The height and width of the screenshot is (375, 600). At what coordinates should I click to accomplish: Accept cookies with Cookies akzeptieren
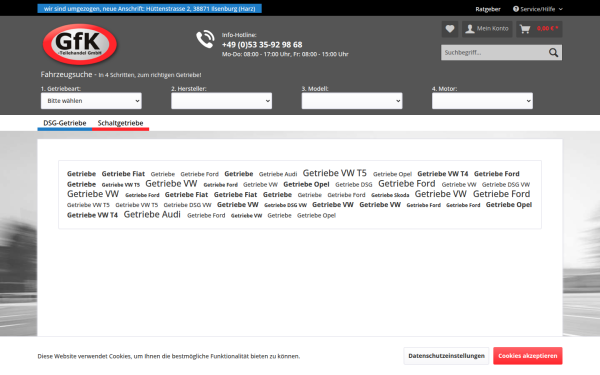tap(528, 356)
